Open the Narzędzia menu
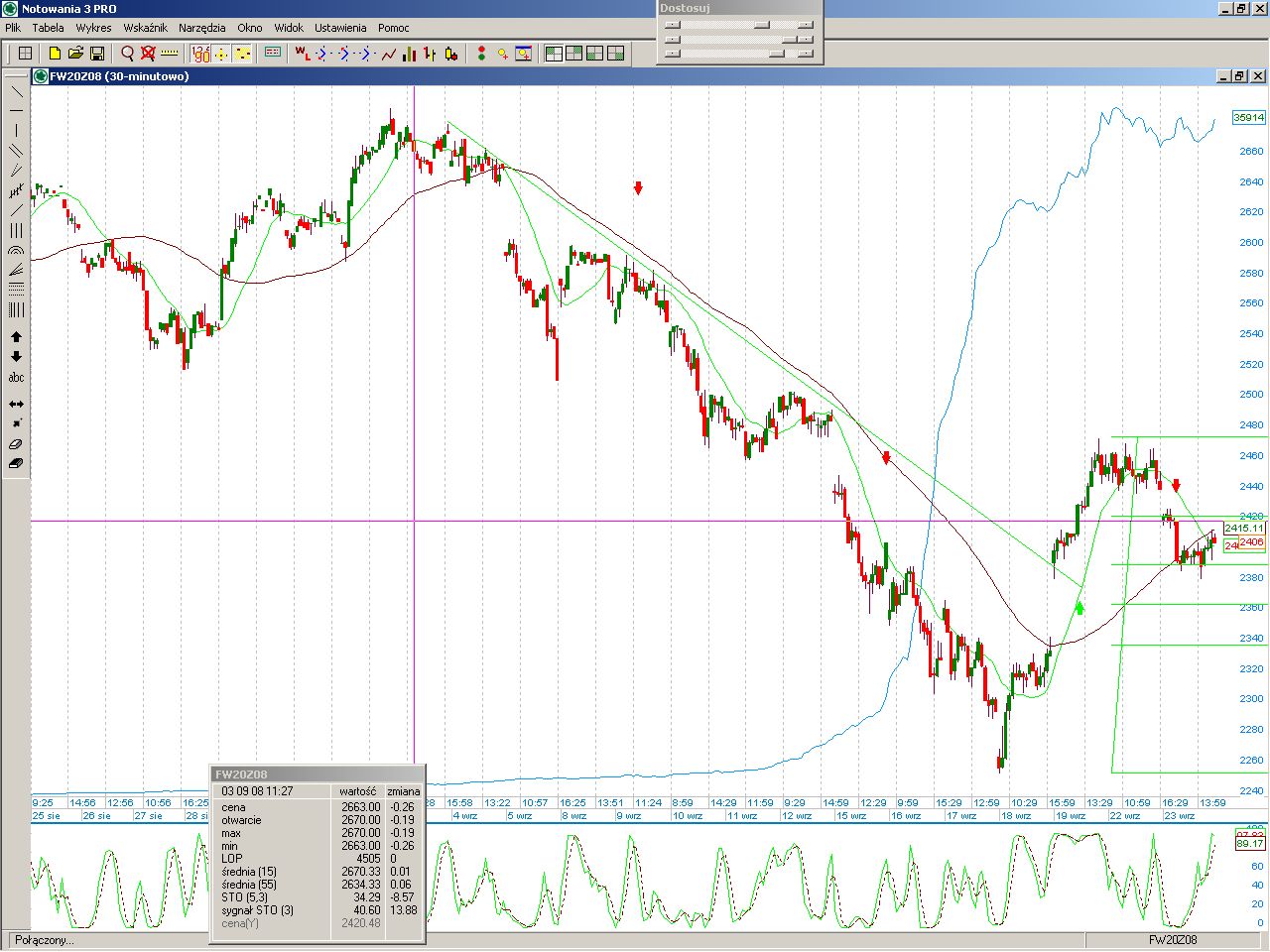This screenshot has height=952, width=1270. (201, 28)
